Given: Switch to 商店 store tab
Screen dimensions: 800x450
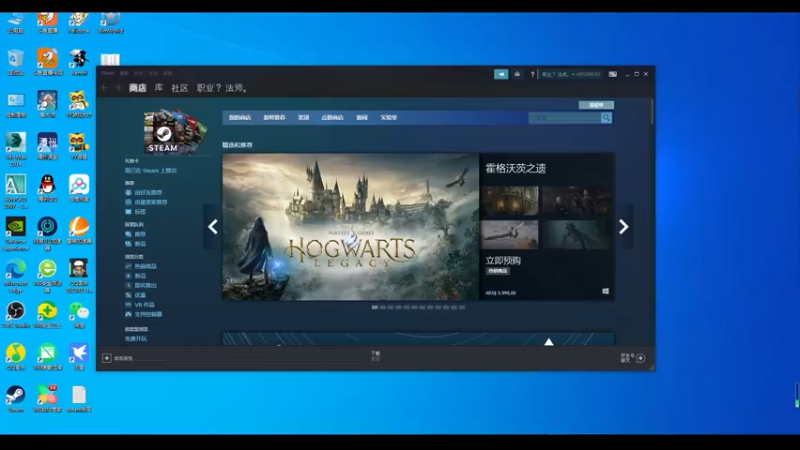Looking at the screenshot, I should click(x=138, y=88).
